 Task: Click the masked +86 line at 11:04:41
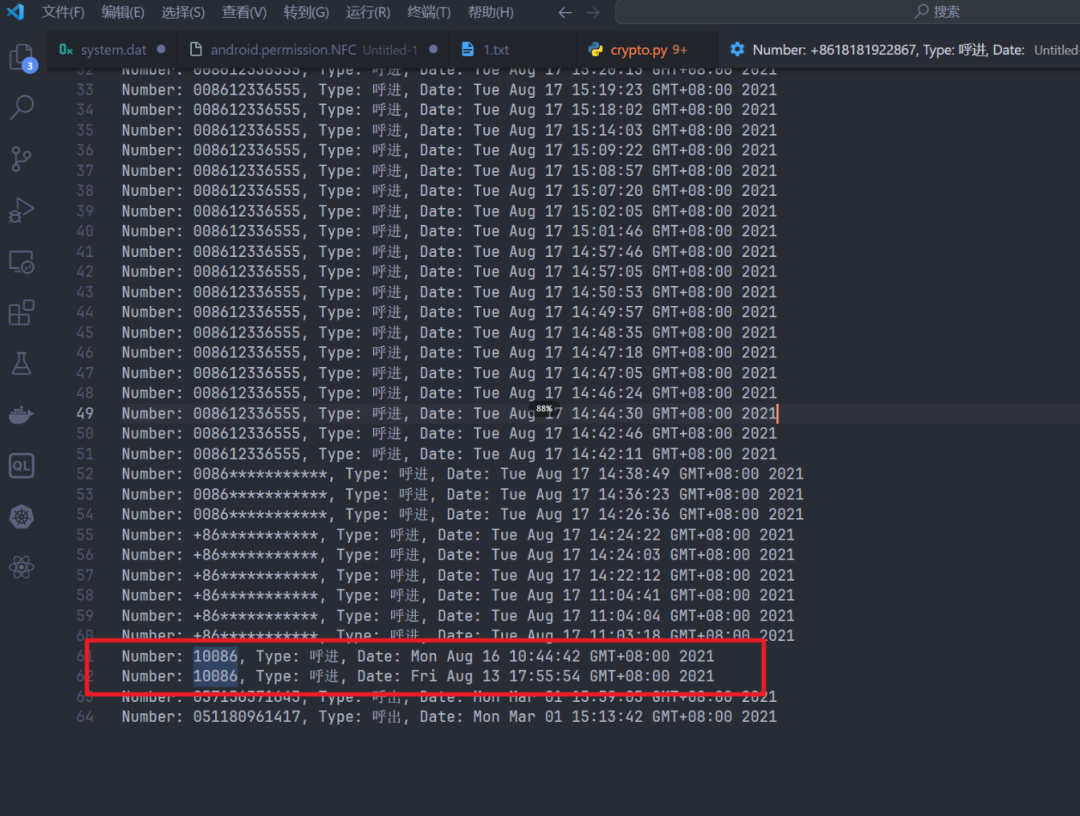tap(457, 596)
